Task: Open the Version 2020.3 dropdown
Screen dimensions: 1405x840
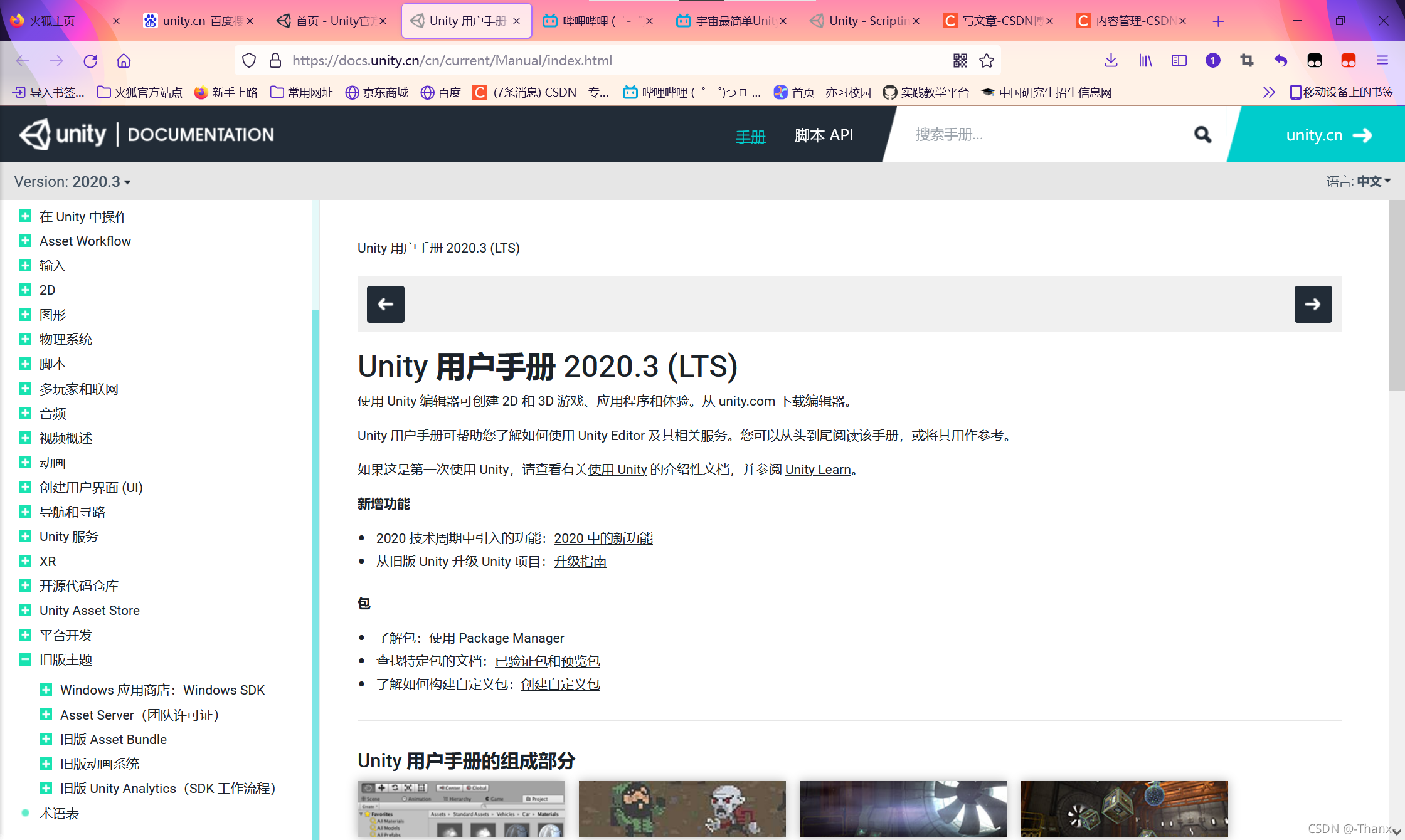Action: tap(73, 182)
